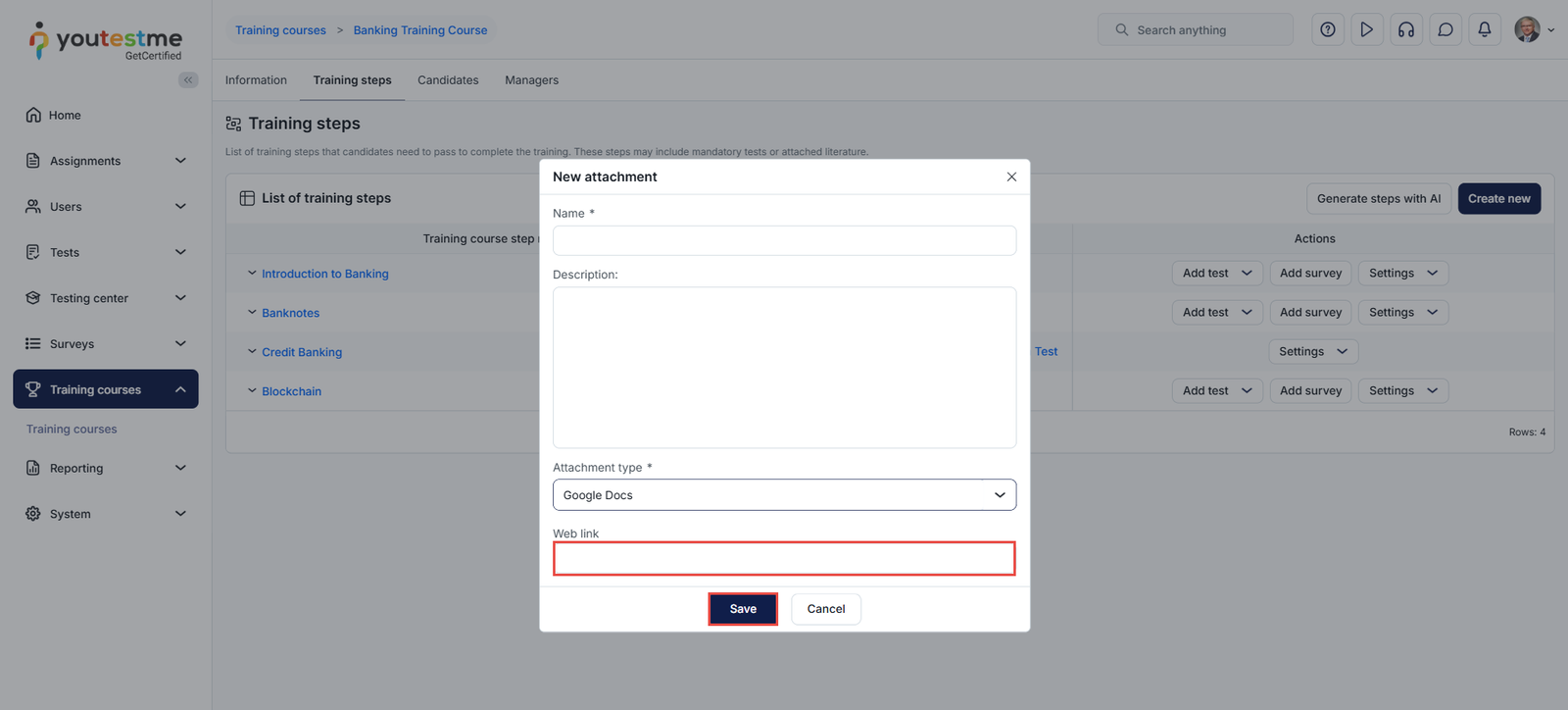Focus the attachment Name field
Viewport: 1568px width, 710px height.
pyautogui.click(x=784, y=241)
